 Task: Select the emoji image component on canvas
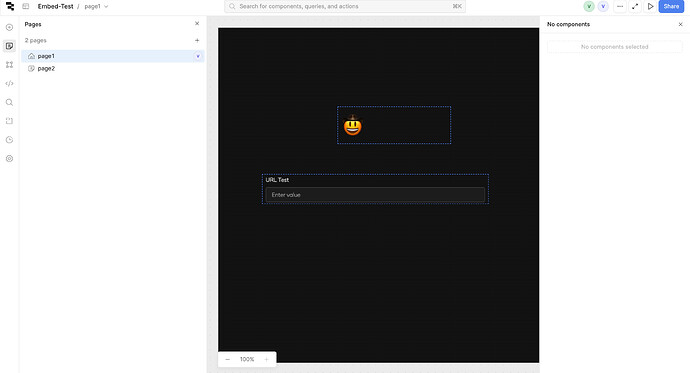point(394,125)
